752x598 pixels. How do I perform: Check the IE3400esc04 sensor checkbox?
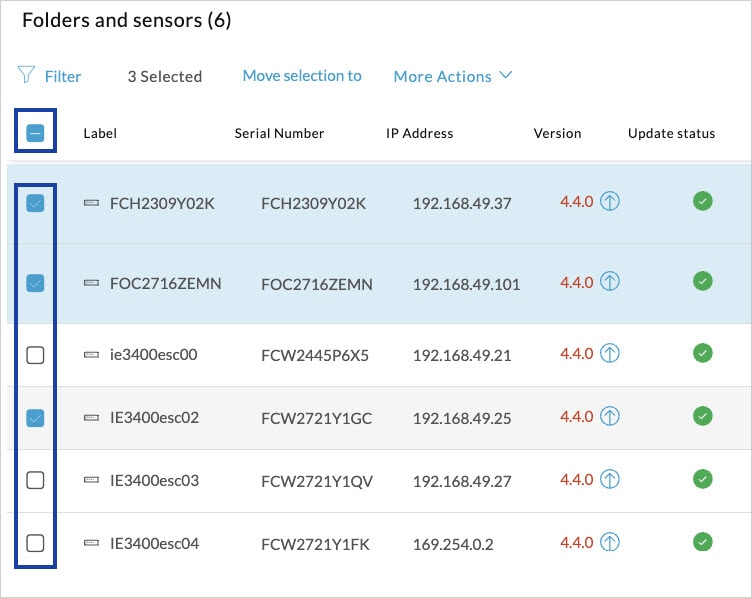pos(35,543)
